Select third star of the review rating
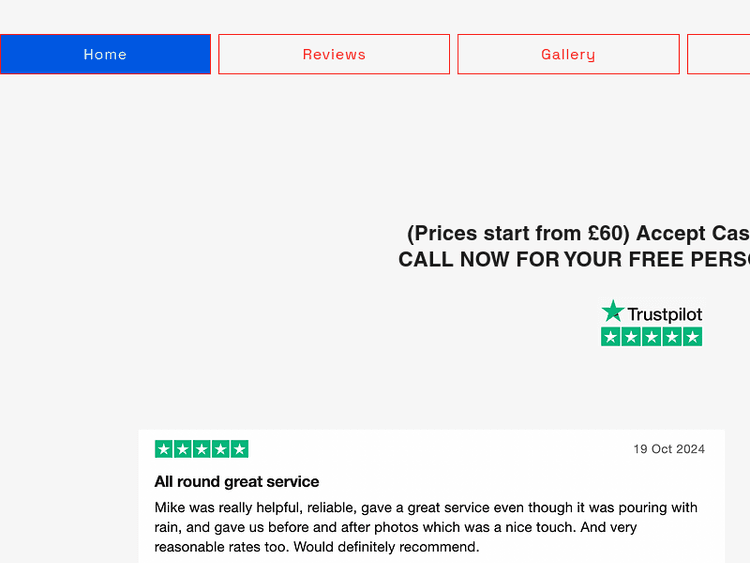 (x=202, y=449)
